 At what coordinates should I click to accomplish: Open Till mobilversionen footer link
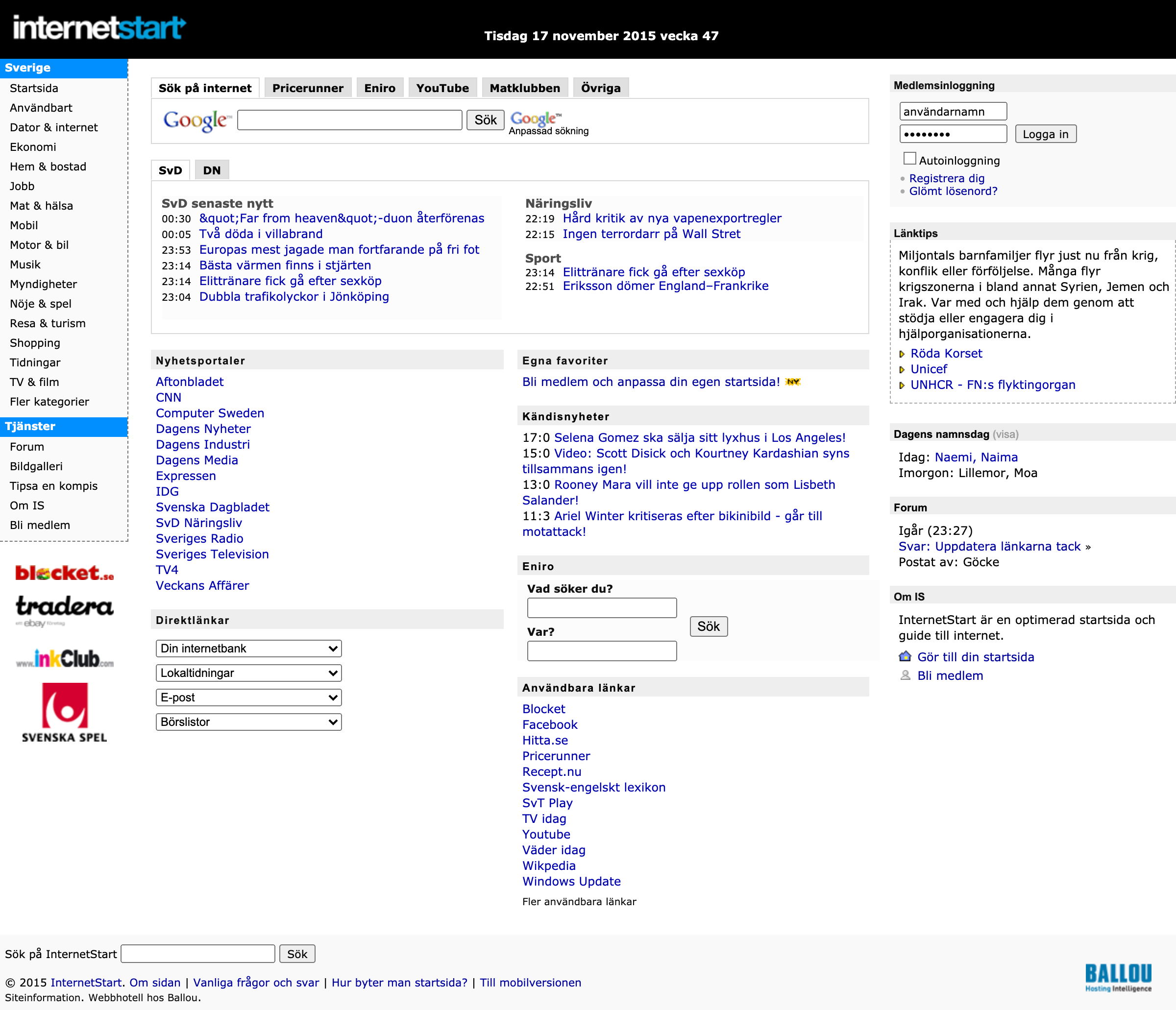point(531,983)
